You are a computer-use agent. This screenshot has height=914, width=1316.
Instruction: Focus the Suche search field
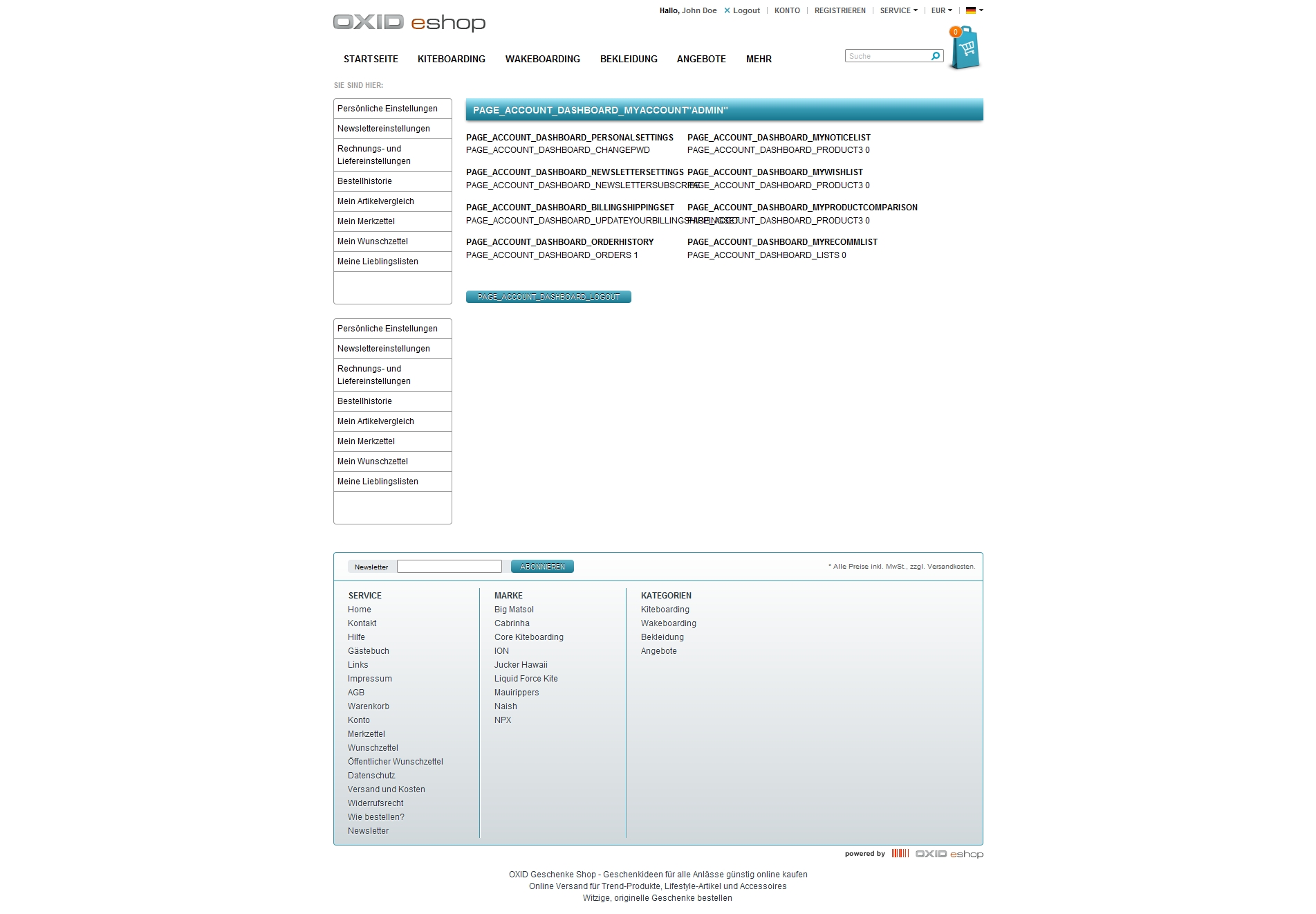pyautogui.click(x=887, y=56)
